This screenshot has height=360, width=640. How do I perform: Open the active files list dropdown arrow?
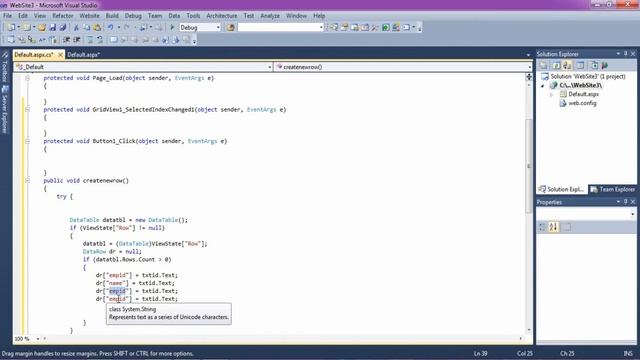click(528, 55)
